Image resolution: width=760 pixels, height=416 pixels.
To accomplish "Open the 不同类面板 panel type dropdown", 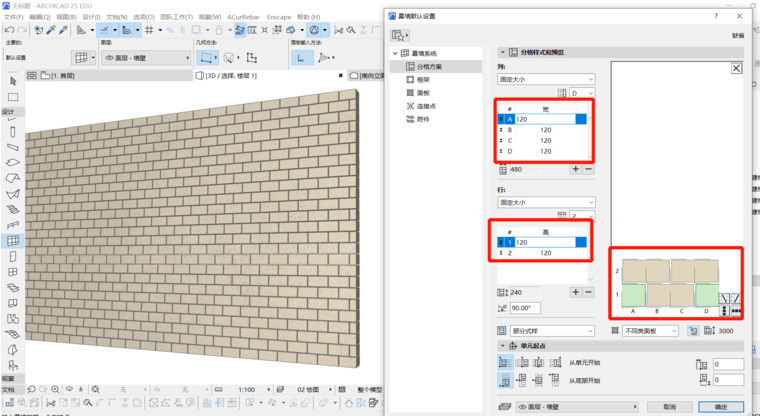I will click(x=650, y=331).
